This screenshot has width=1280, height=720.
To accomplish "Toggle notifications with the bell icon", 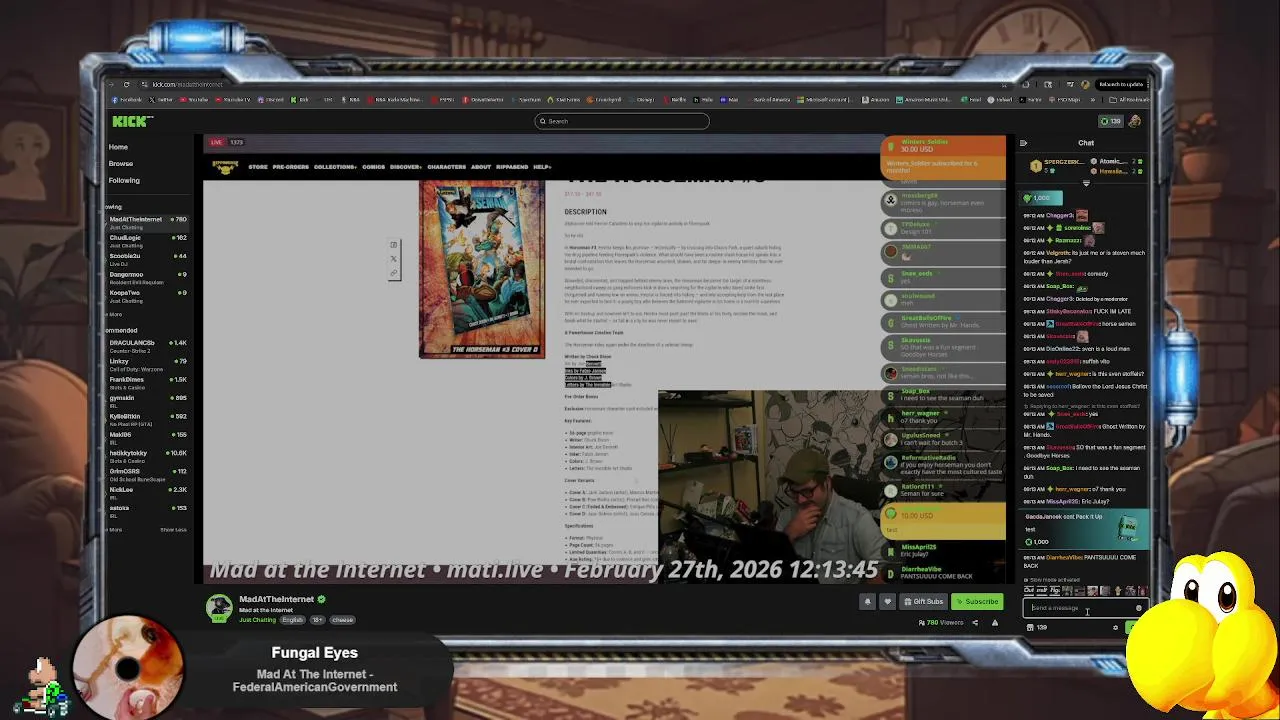I will tap(867, 601).
